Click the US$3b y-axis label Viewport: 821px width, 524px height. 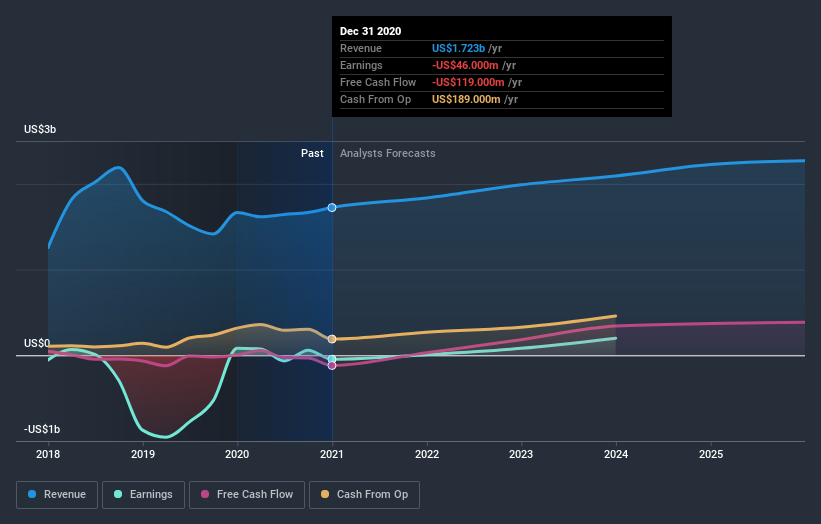[x=40, y=129]
